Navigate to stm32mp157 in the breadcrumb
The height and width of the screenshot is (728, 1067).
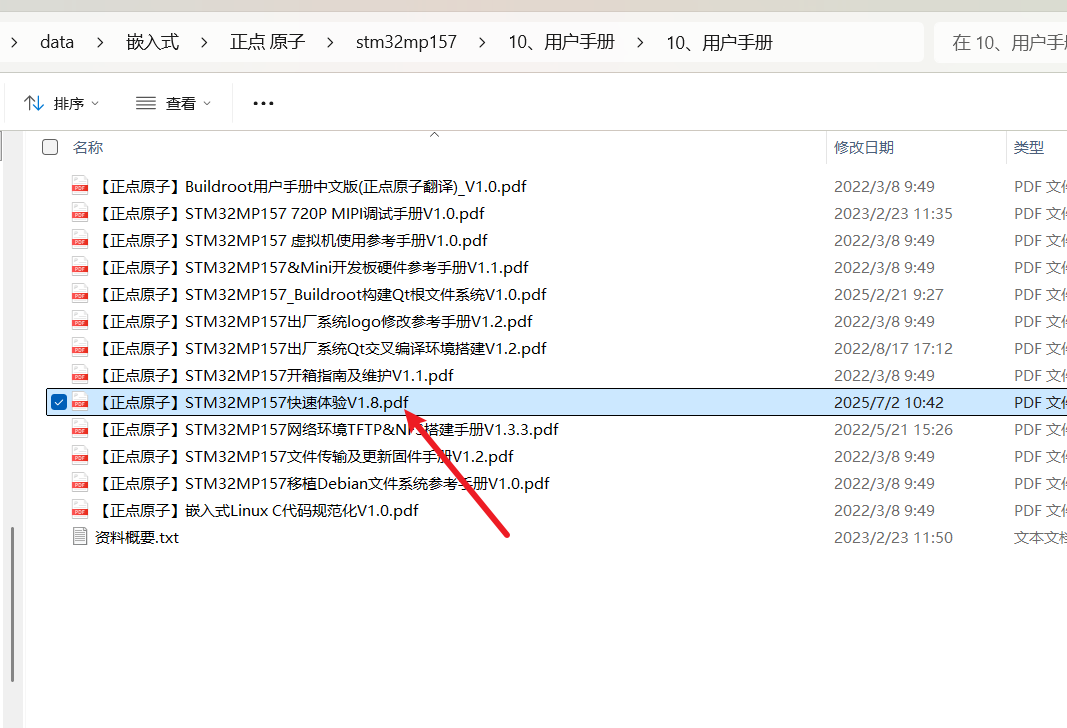(x=406, y=42)
